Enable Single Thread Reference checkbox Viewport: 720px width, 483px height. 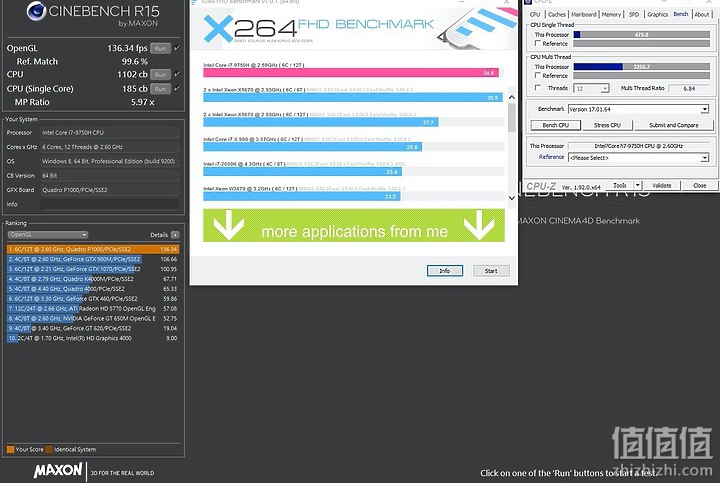(537, 43)
